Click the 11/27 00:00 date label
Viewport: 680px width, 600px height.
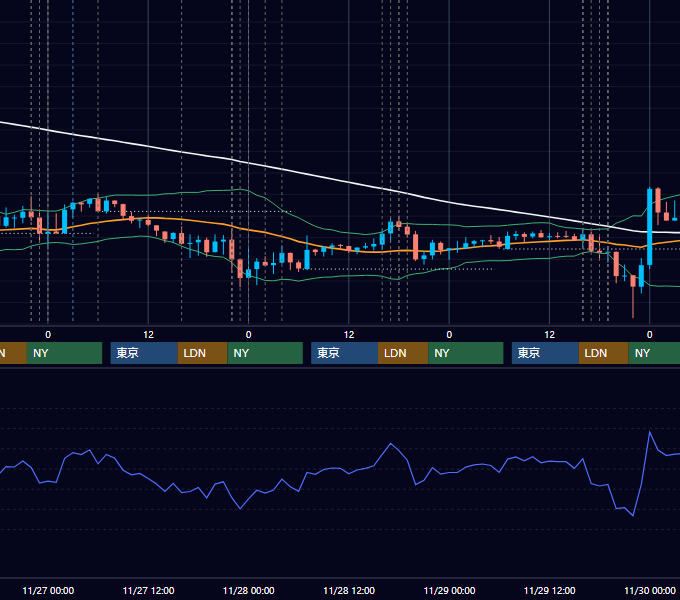[48, 590]
